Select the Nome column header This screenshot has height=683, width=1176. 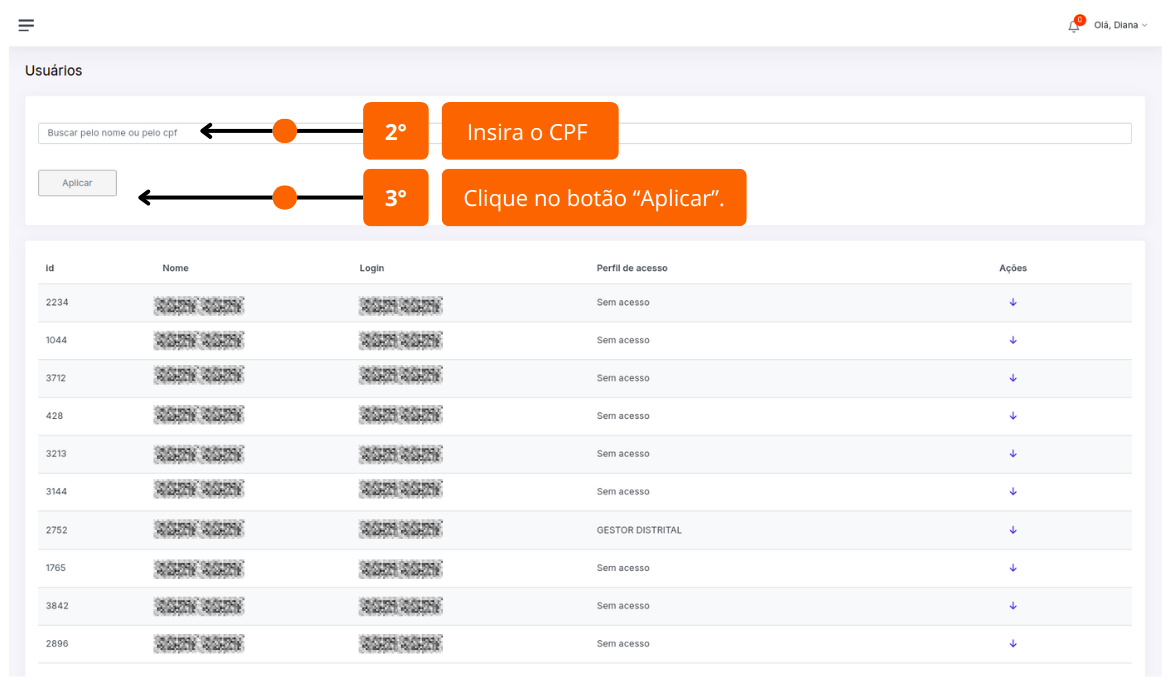pyautogui.click(x=176, y=268)
